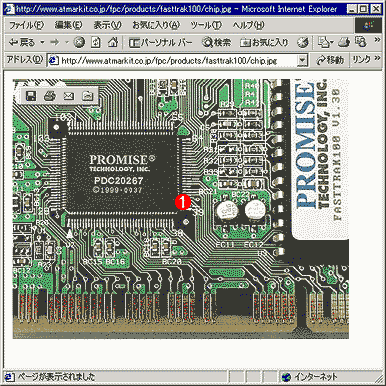Image resolution: width=386 pixels, height=386 pixels.
Task: Click the red number 1 marker on the chip image
Action: (x=183, y=202)
